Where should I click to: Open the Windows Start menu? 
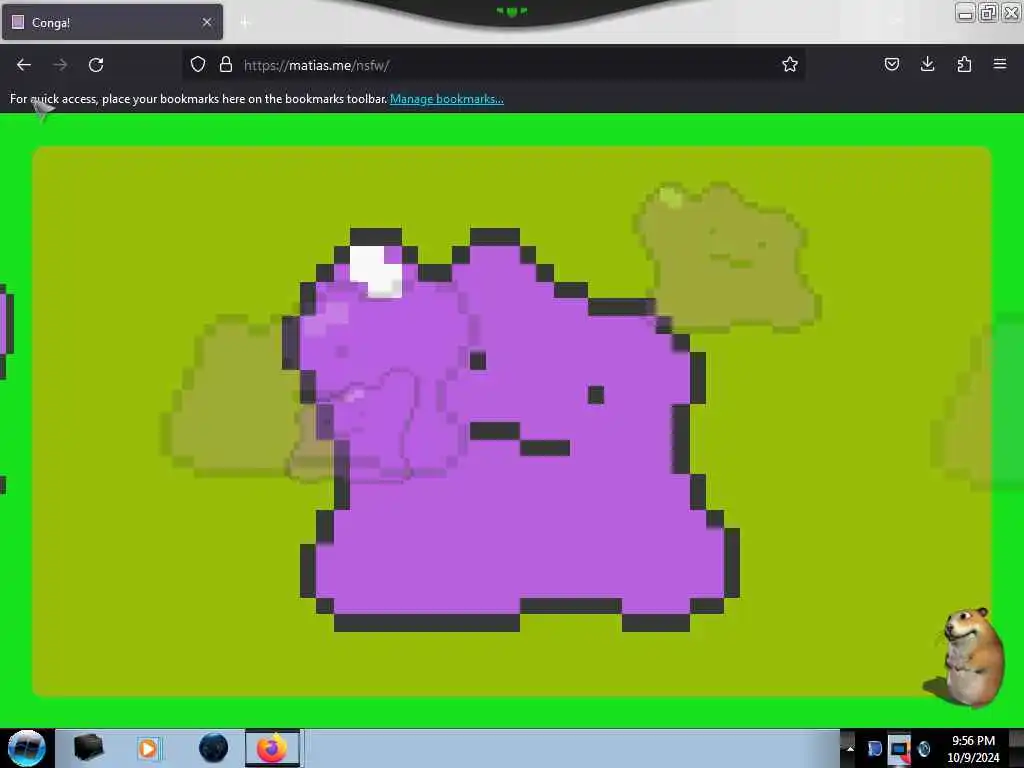click(26, 748)
